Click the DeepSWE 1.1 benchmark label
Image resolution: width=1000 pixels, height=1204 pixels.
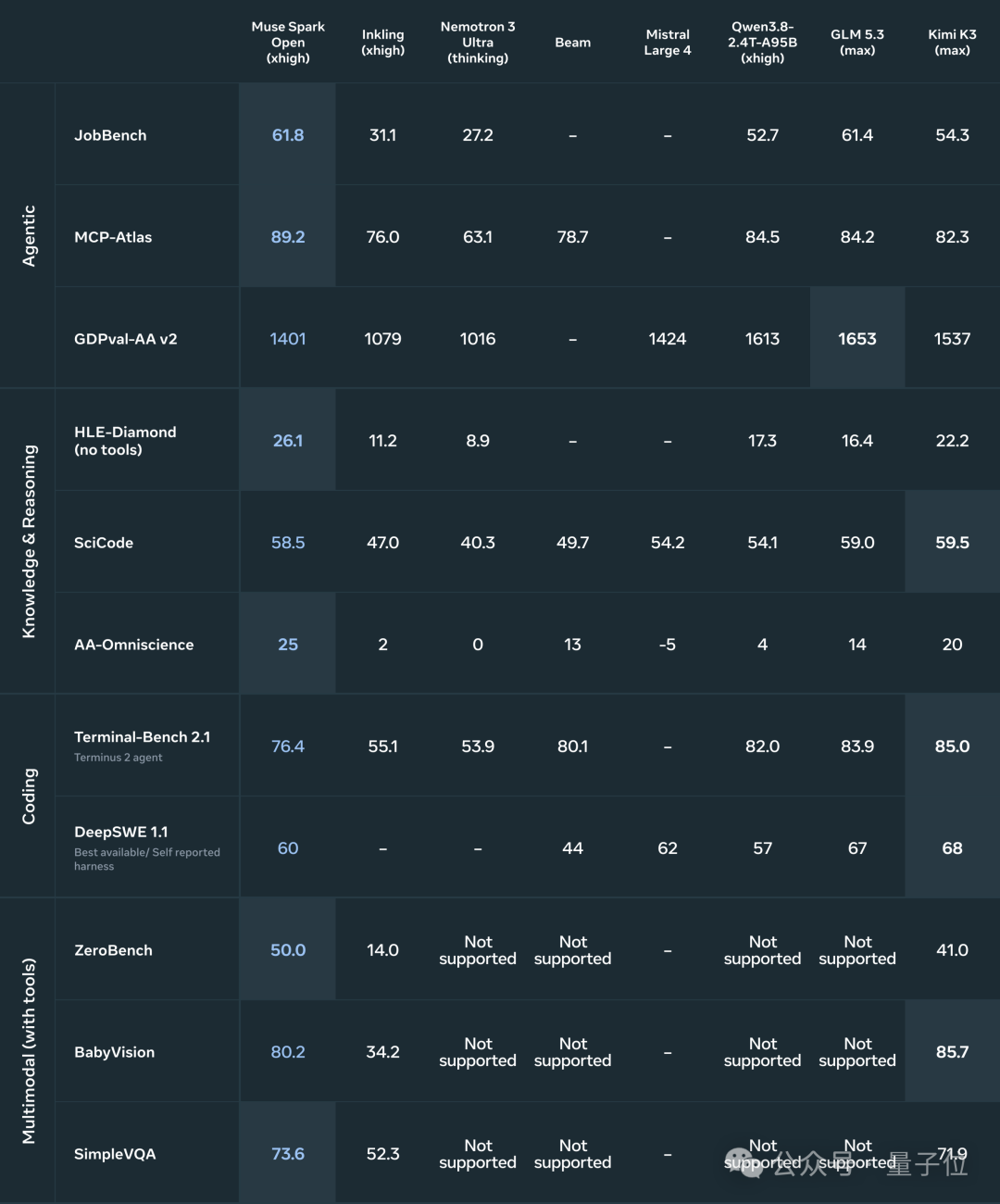(121, 832)
